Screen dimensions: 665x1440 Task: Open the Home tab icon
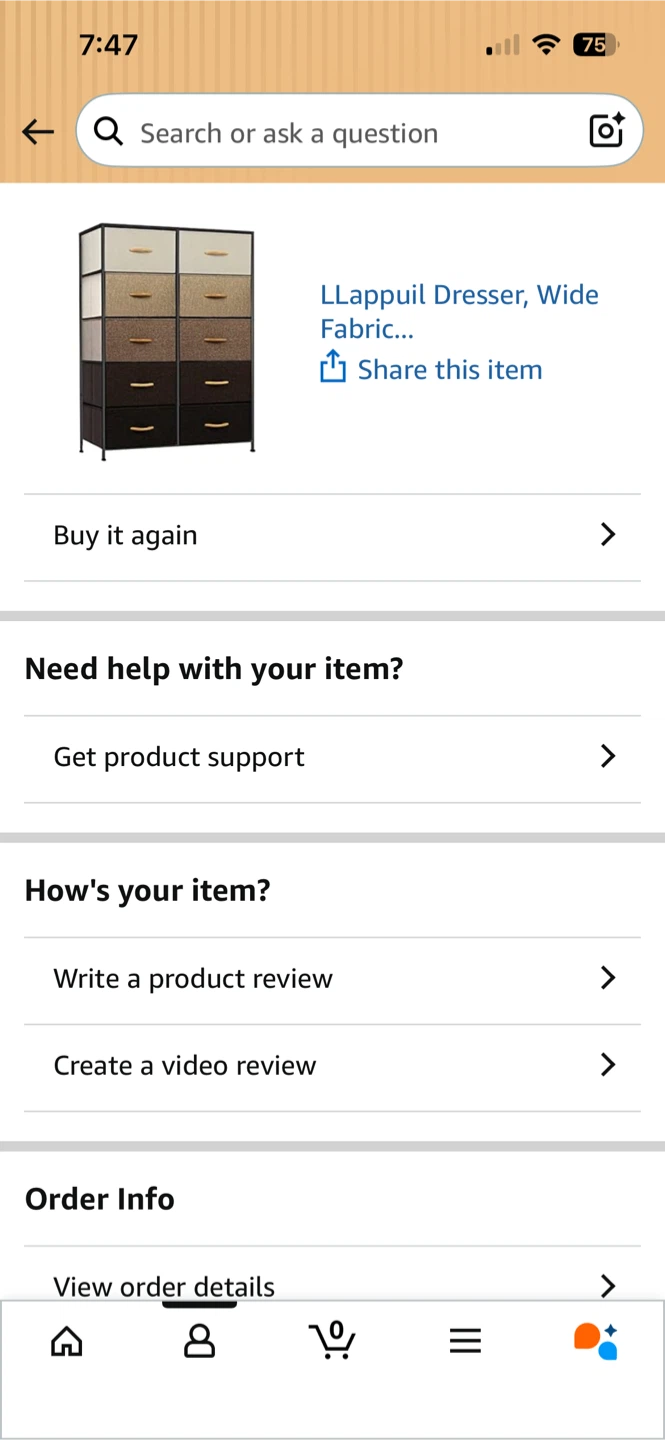(x=67, y=1341)
